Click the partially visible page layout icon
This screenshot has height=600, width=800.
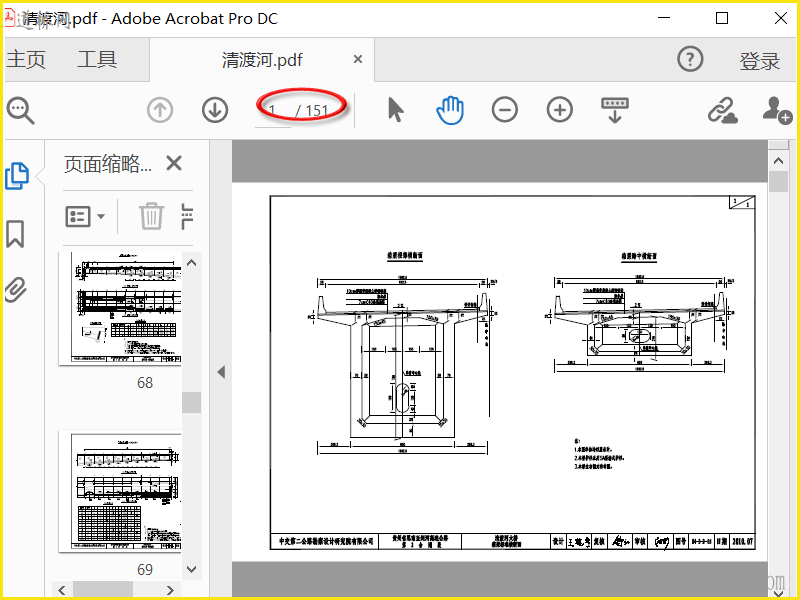pyautogui.click(x=187, y=216)
